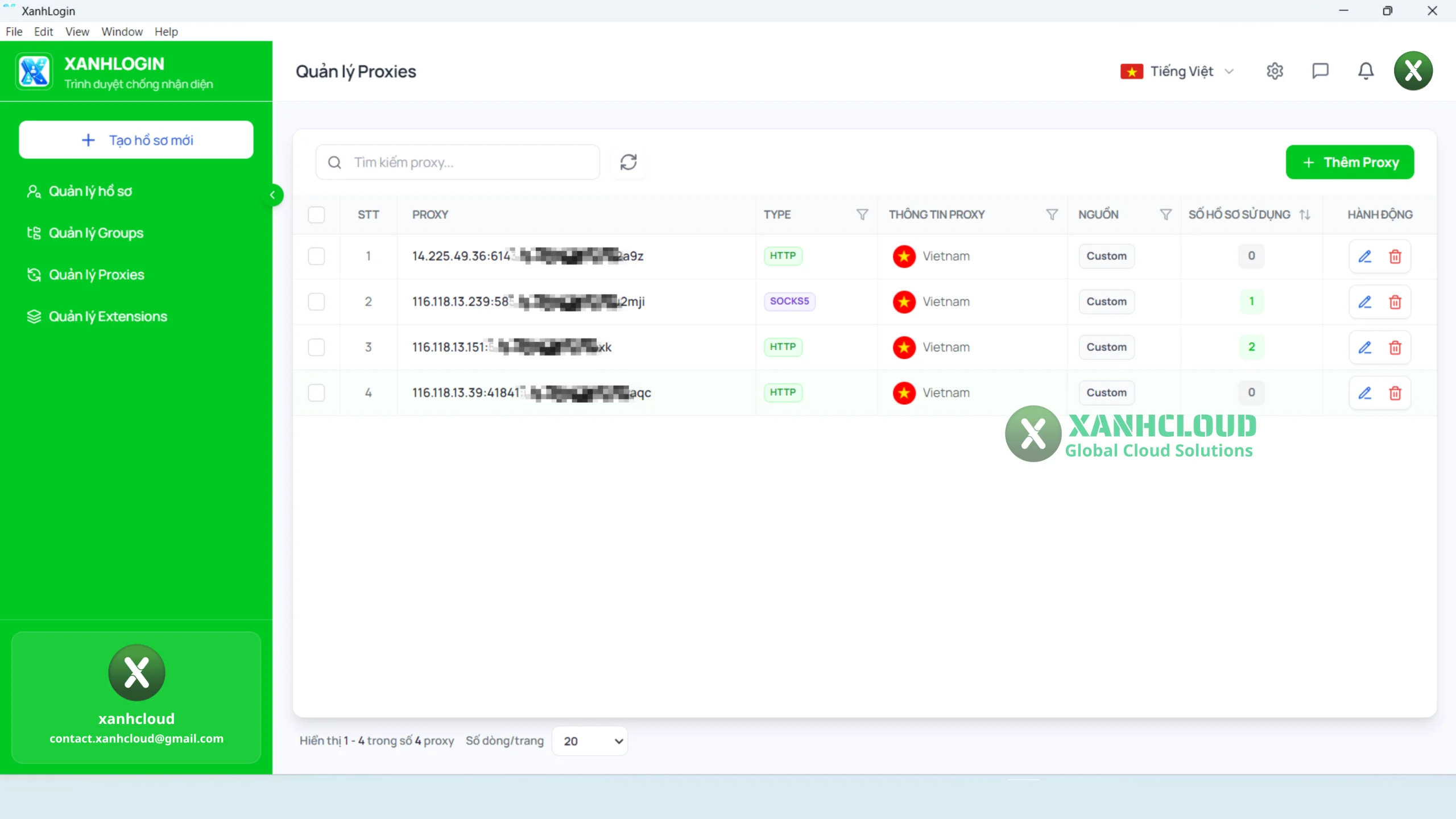1456x819 pixels.
Task: Filter the Thông tin proxy column
Action: 1052,214
